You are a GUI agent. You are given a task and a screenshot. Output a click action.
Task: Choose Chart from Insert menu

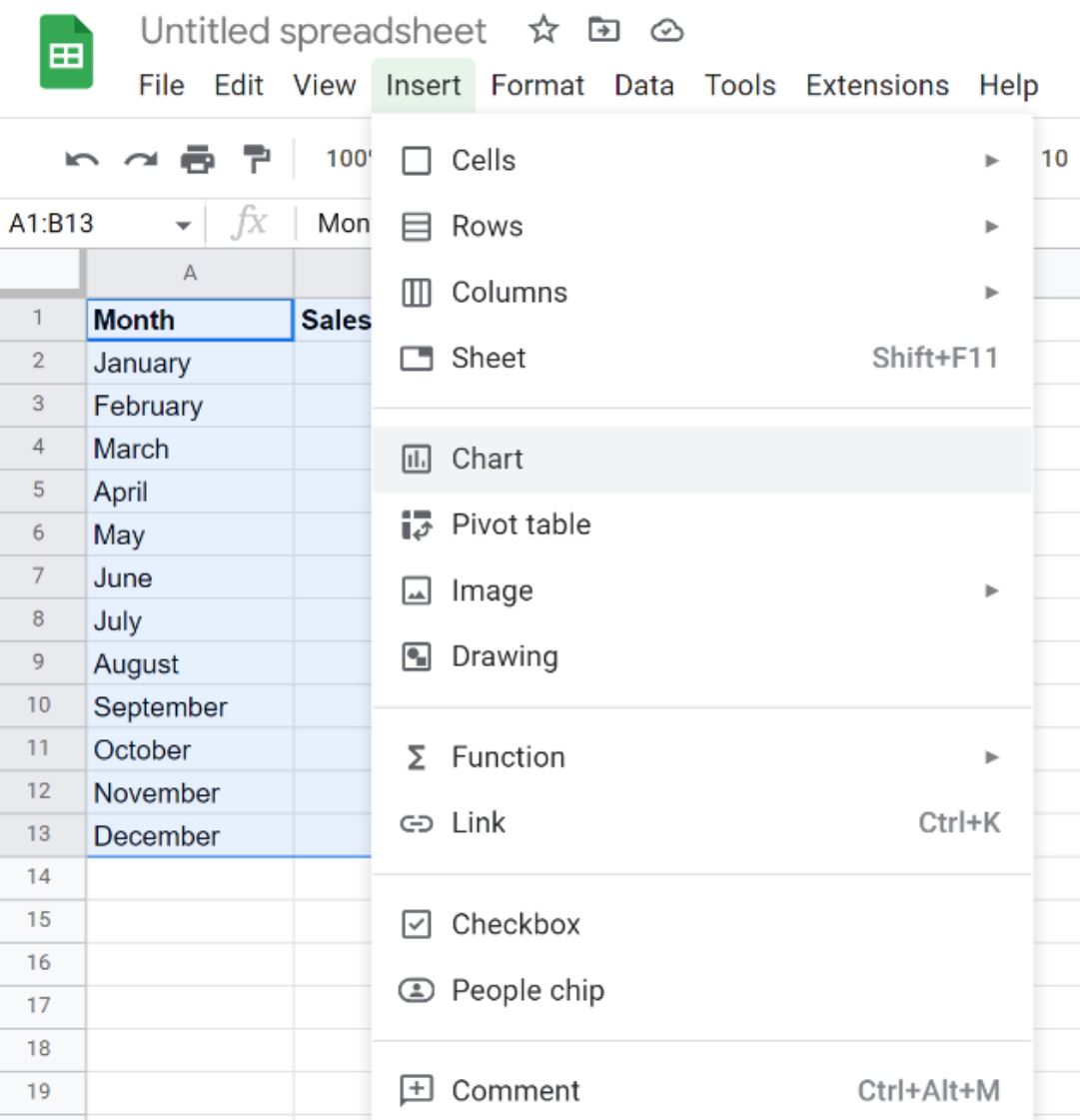pos(702,460)
